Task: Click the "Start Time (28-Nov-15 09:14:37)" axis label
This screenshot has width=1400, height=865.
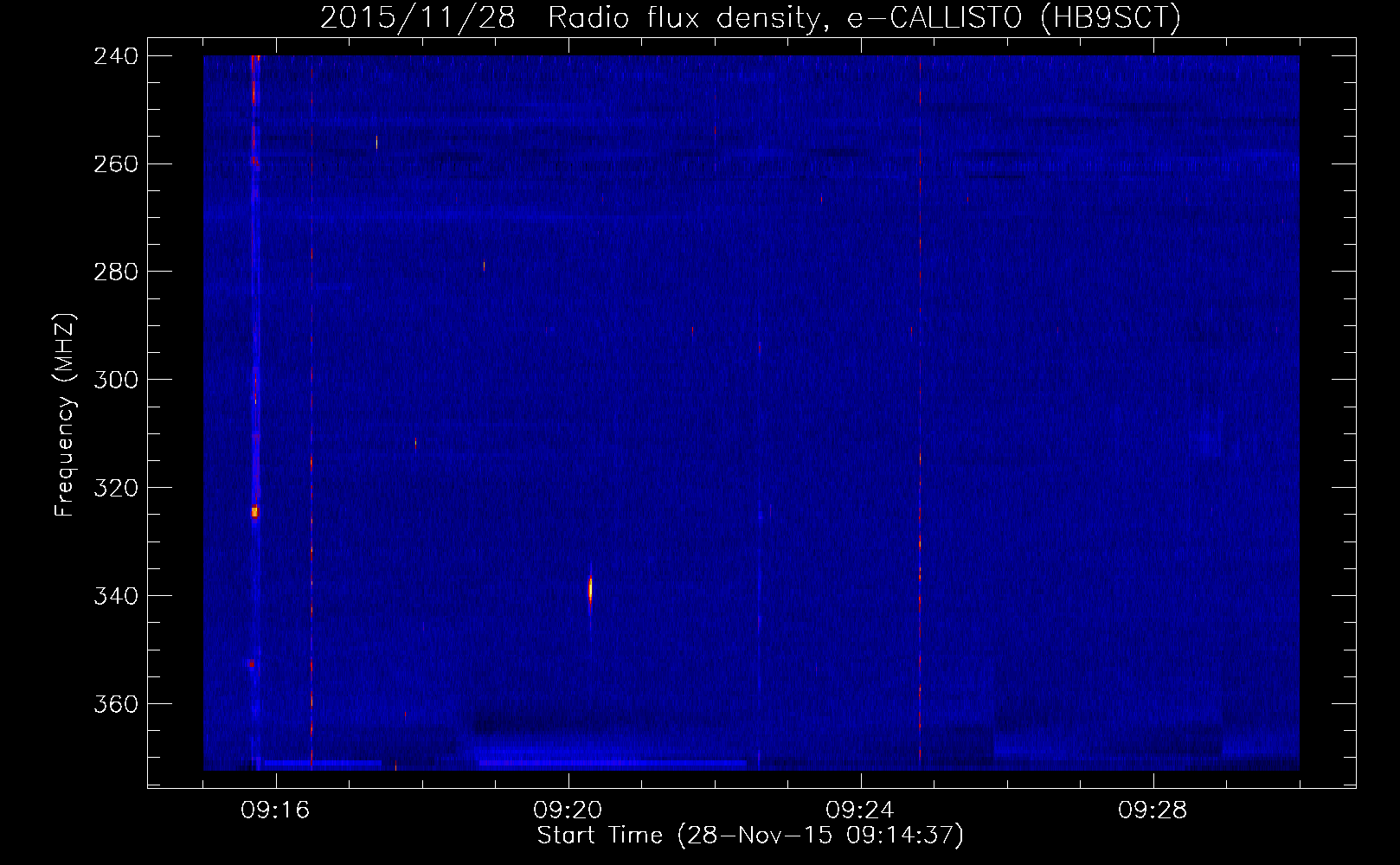Action: tap(750, 836)
